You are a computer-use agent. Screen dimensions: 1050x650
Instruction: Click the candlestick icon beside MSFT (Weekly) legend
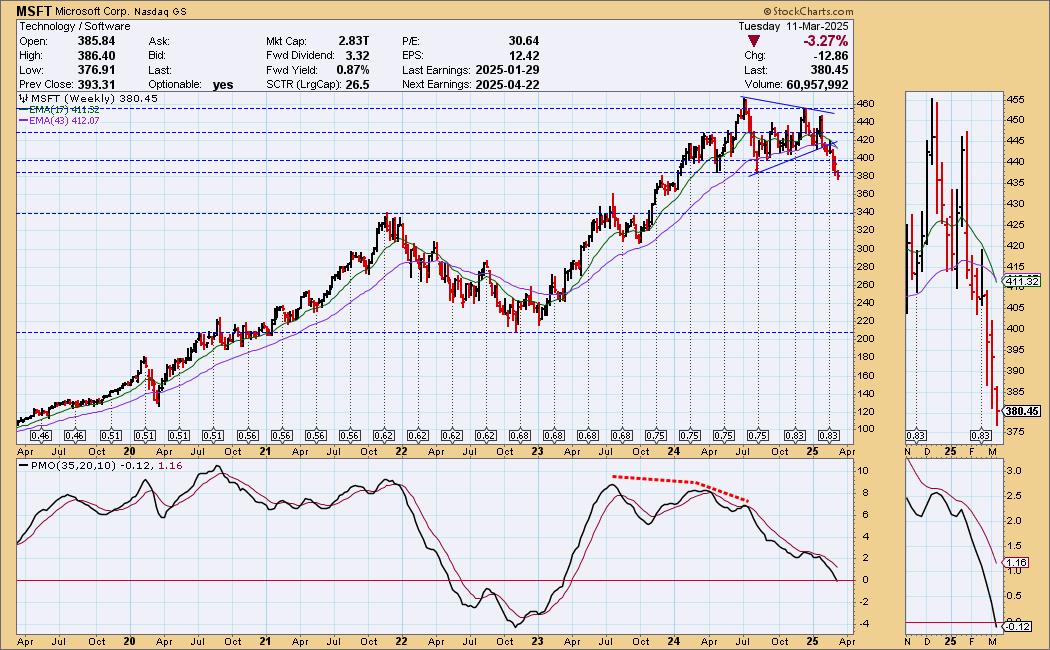point(23,98)
